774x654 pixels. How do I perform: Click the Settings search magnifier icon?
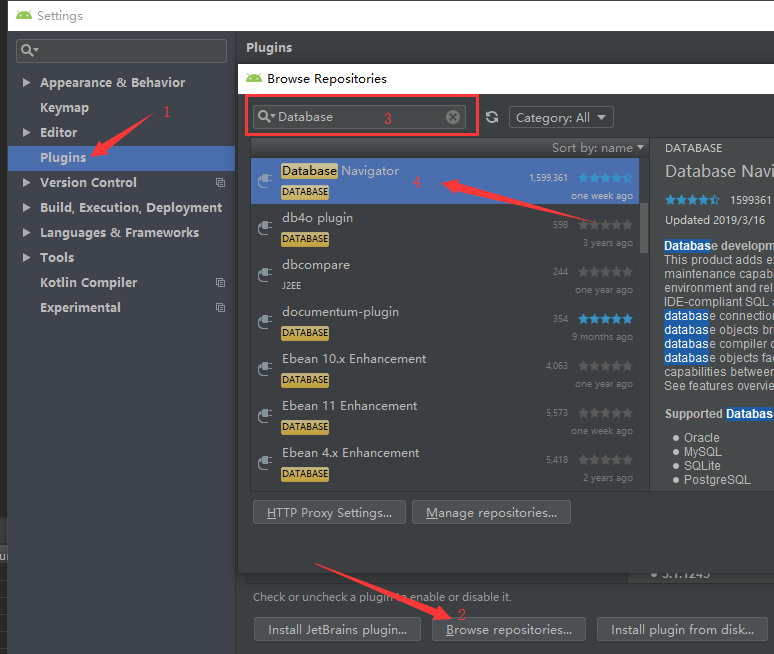(29, 50)
